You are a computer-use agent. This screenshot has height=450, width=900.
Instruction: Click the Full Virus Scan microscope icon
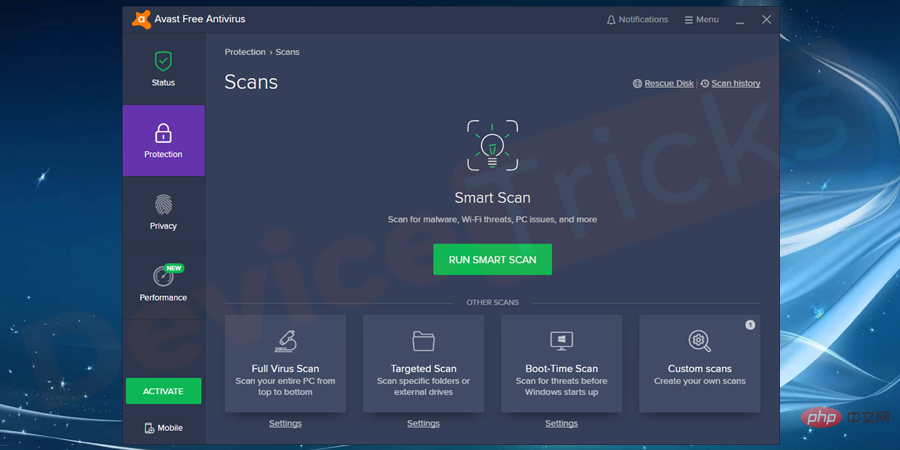pos(285,341)
